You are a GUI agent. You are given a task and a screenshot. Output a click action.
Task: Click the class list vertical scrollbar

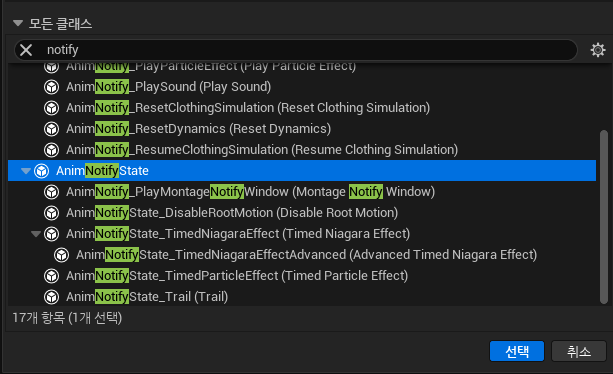(x=604, y=217)
